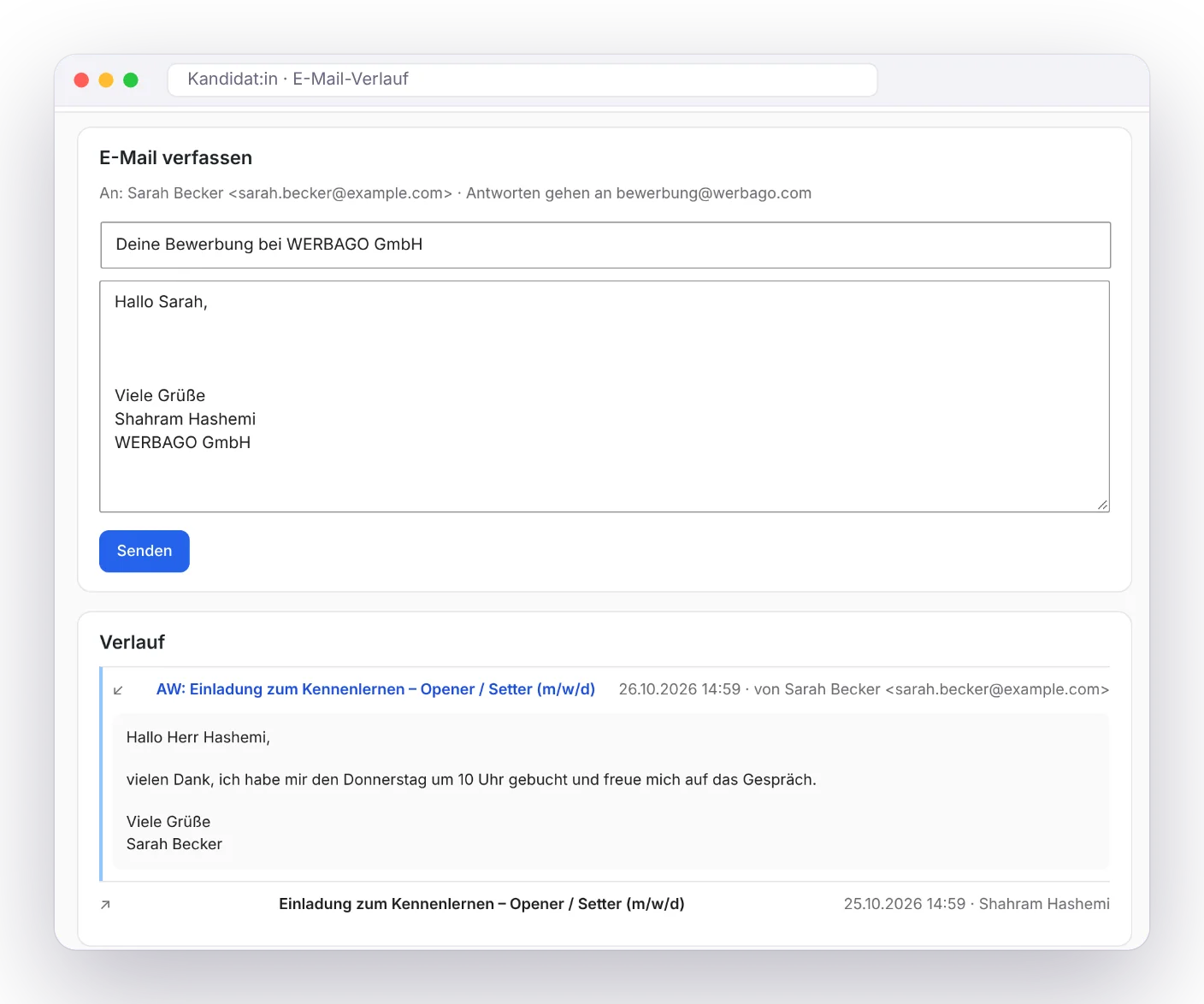Click the address bar 'Kandidat:in · E-Mail-Verlauf'
The width and height of the screenshot is (1204, 1004).
(522, 80)
